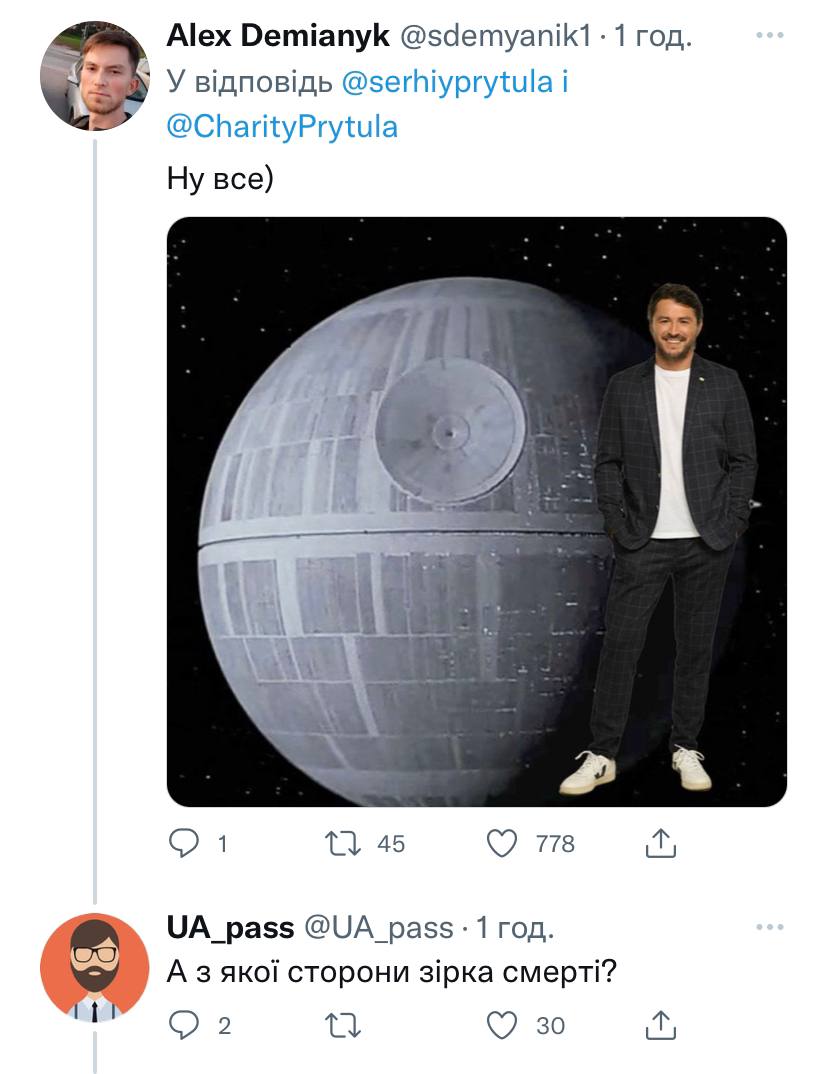Click the @sdemyanik1 handle
This screenshot has width=828, height=1074.
[x=497, y=37]
